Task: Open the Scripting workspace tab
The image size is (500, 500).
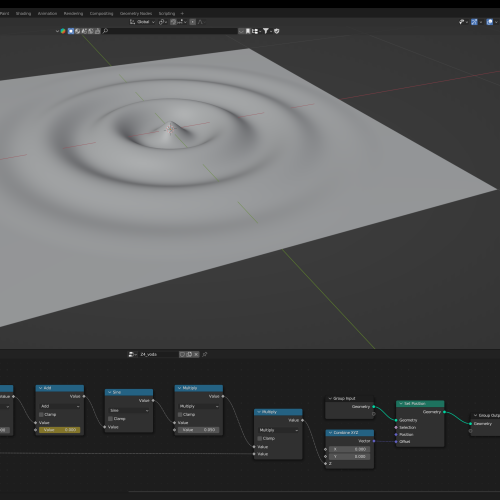Action: coord(167,14)
